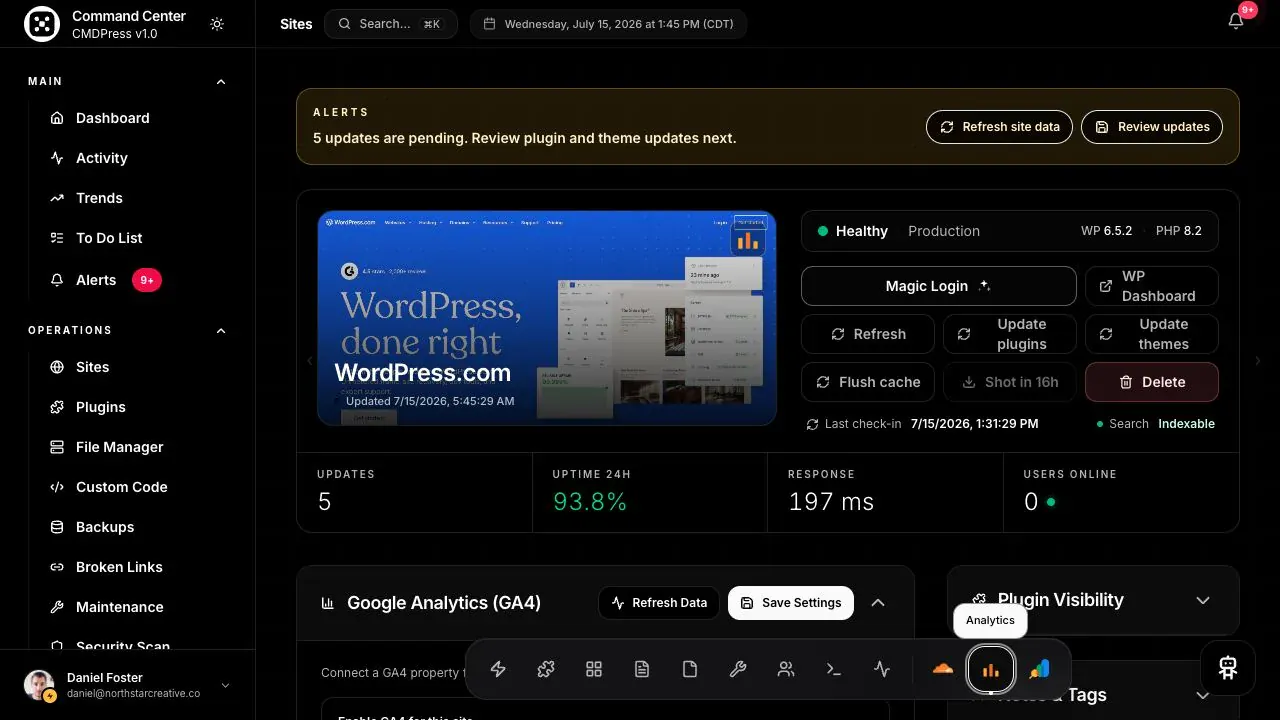The width and height of the screenshot is (1280, 720).
Task: Click the wrench icon in the dock
Action: click(x=738, y=670)
